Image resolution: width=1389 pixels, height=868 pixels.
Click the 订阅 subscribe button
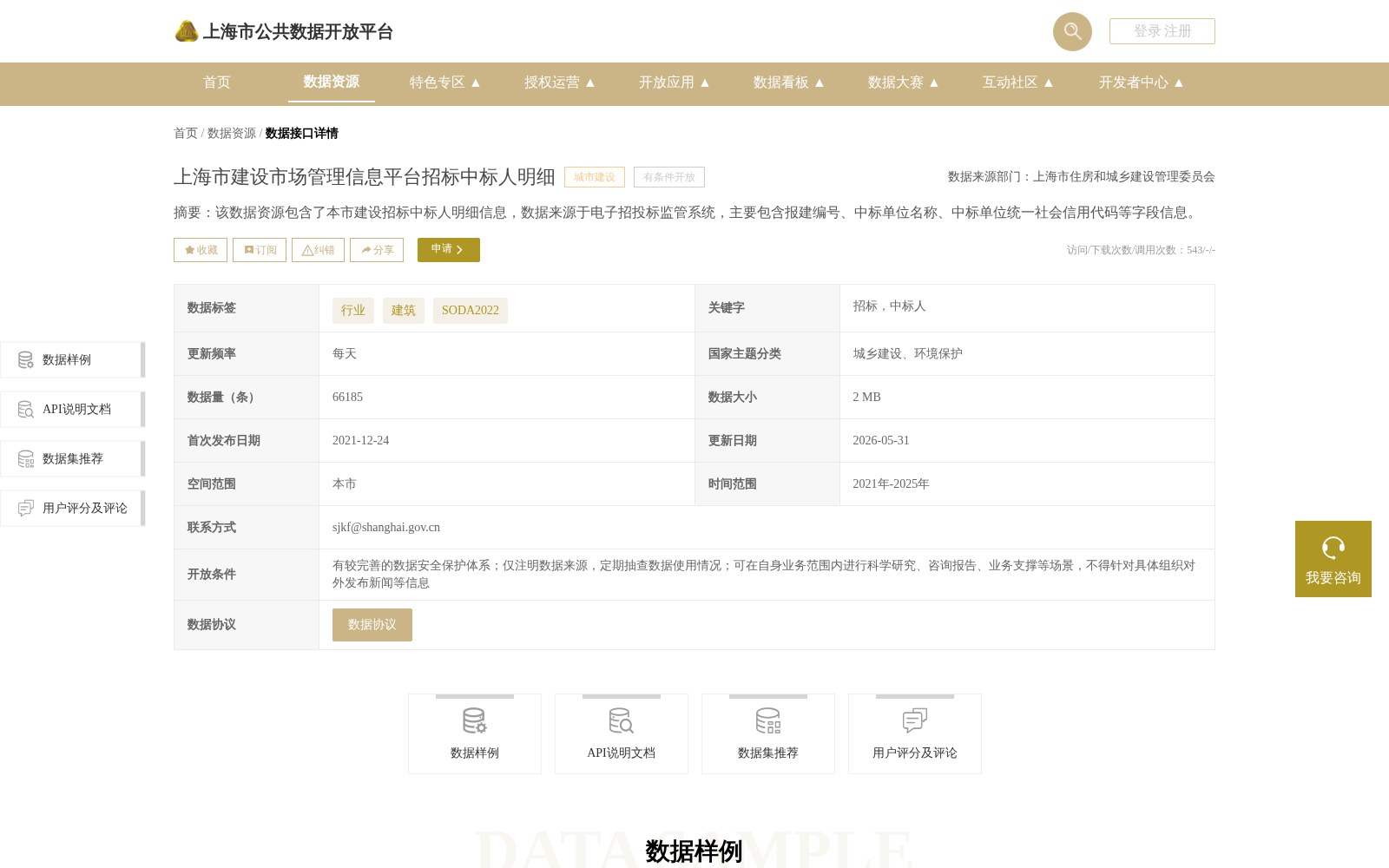coord(260,250)
